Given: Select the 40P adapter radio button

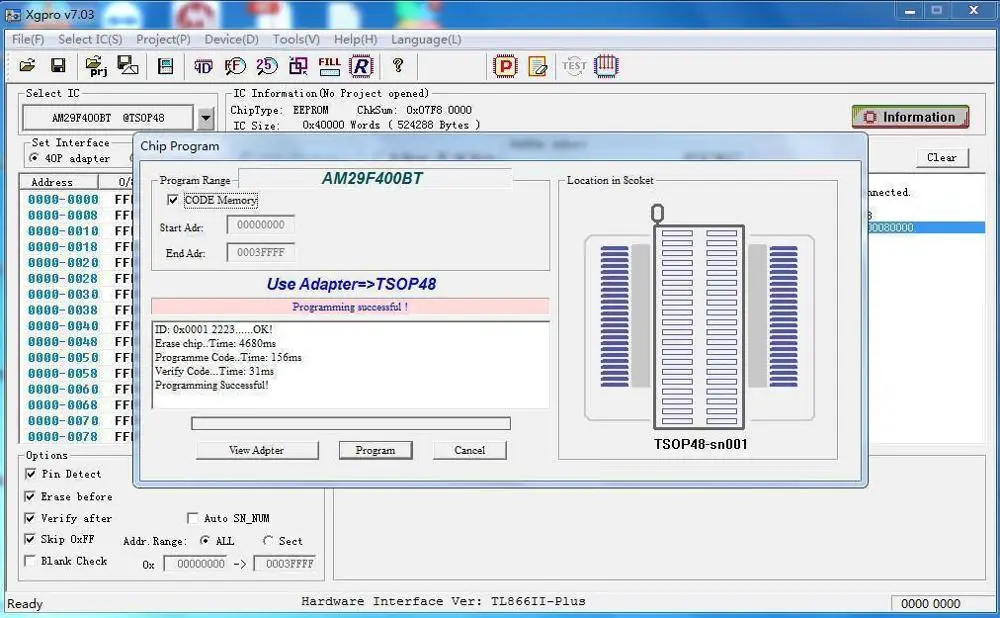Looking at the screenshot, I should [34, 158].
